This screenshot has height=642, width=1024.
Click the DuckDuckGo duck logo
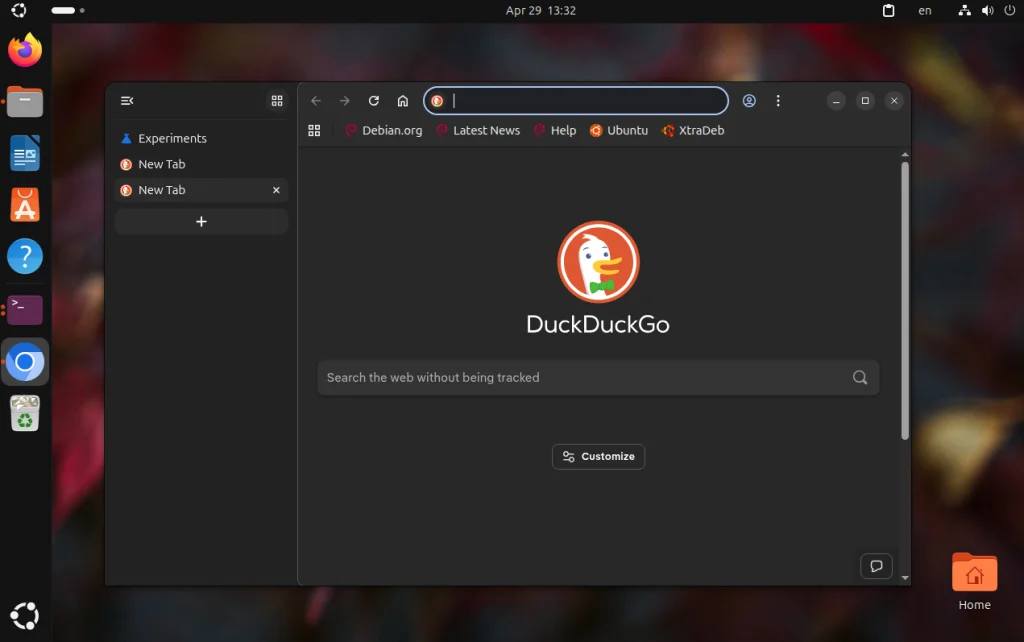click(x=598, y=262)
